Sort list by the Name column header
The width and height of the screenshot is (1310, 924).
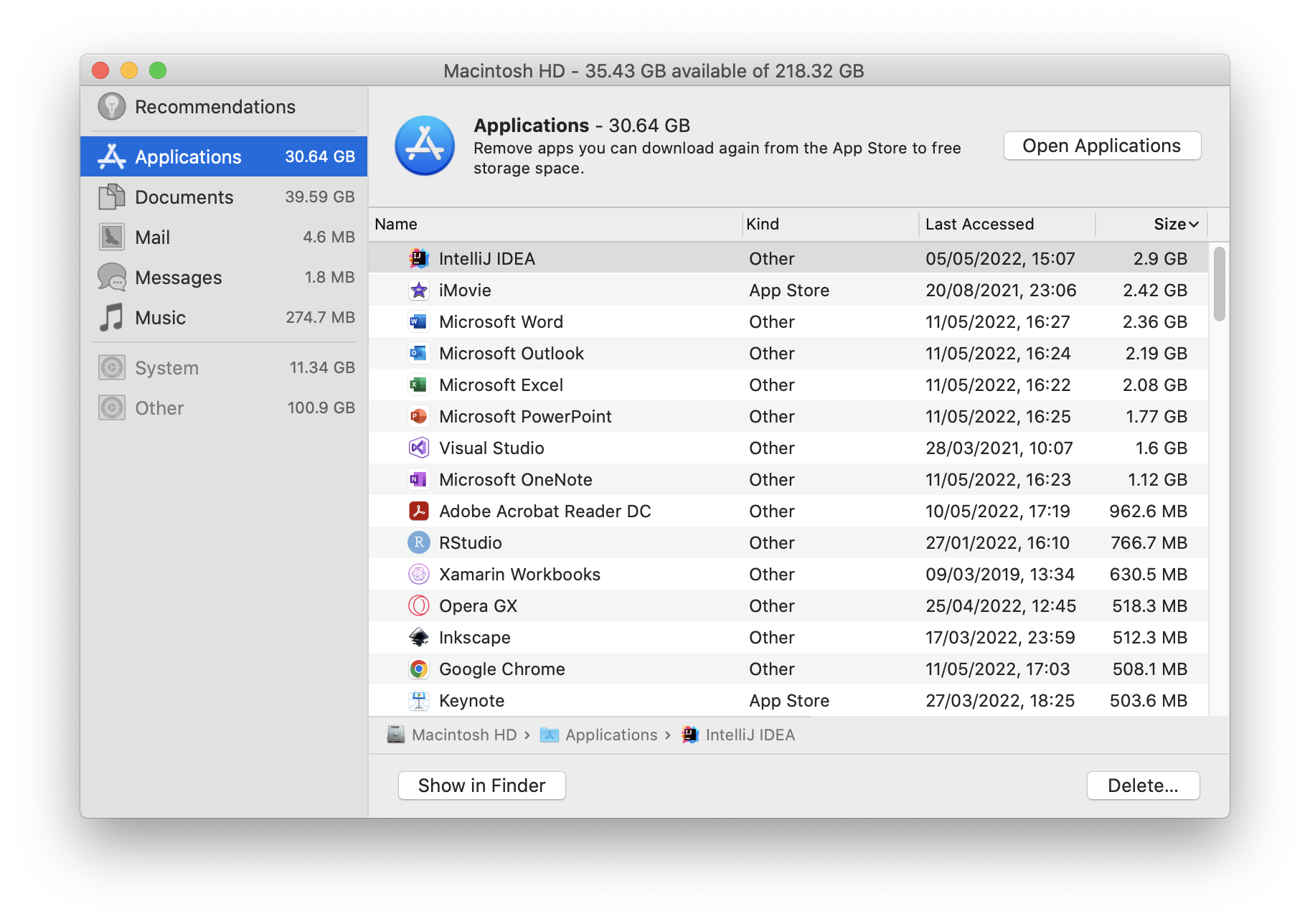[x=555, y=224]
